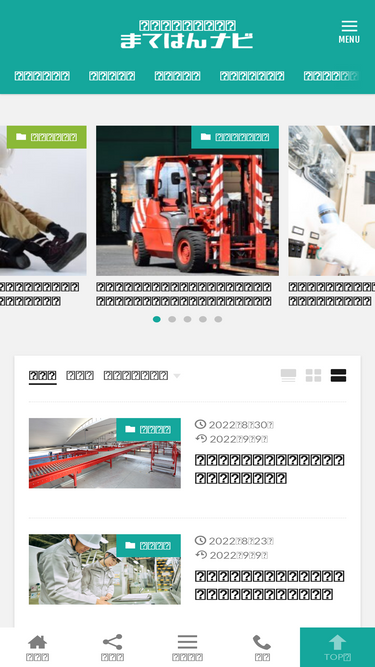Open the hamburger MENU icon in header
This screenshot has width=375, height=667.
click(x=349, y=32)
